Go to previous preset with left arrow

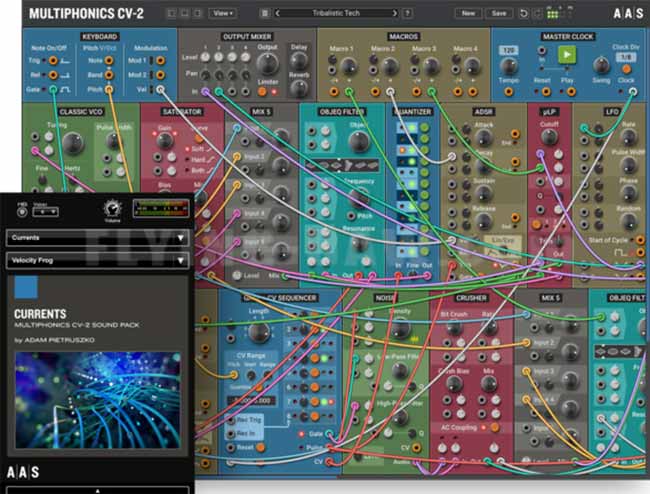tap(277, 13)
